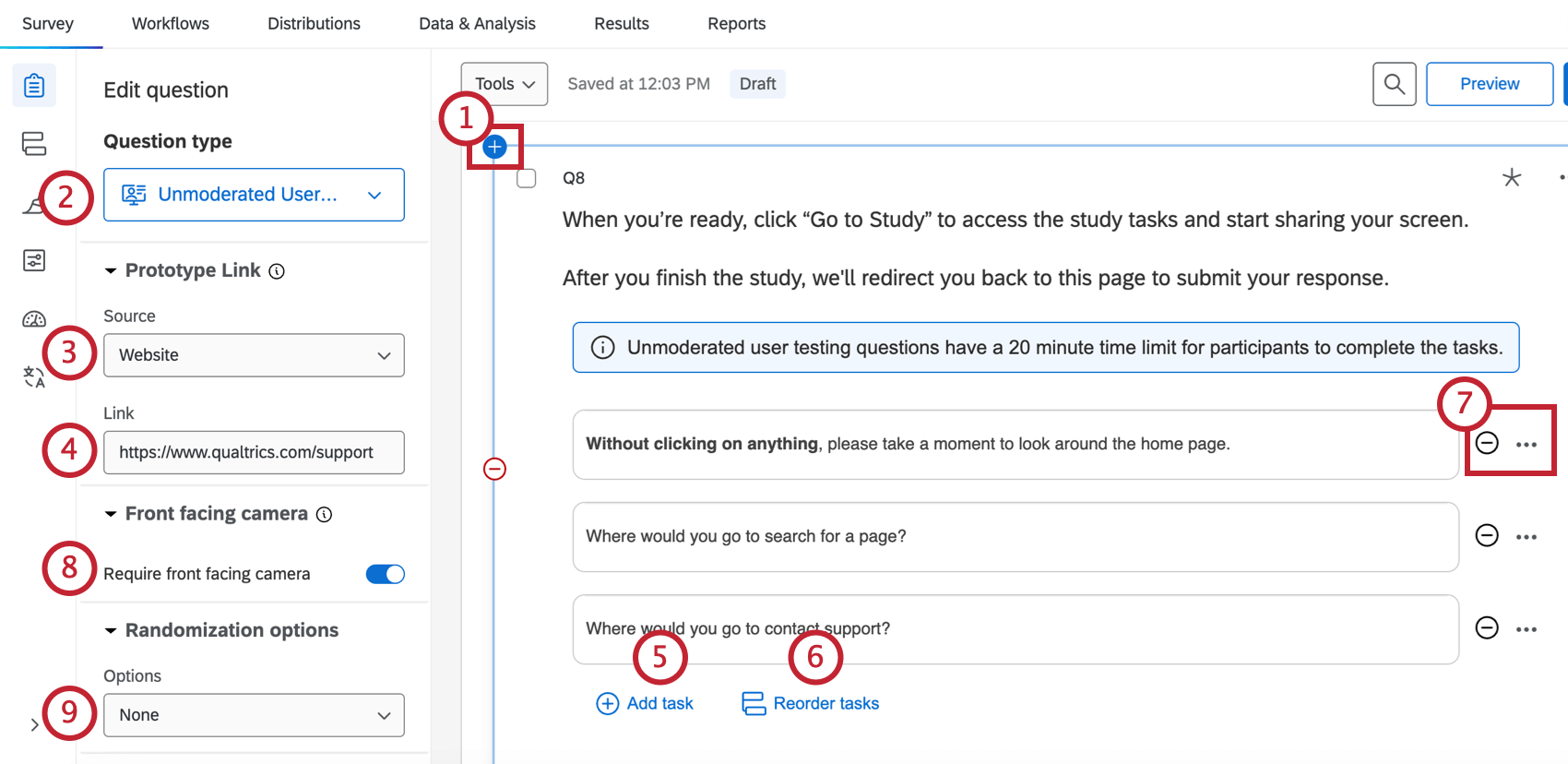Open survey flow icon in sidebar
Image resolution: width=1568 pixels, height=764 pixels.
click(x=34, y=143)
